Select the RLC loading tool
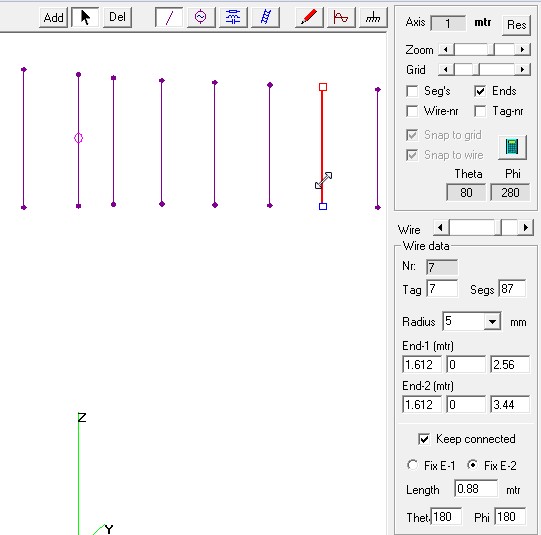The width and height of the screenshot is (541, 535). (x=233, y=17)
